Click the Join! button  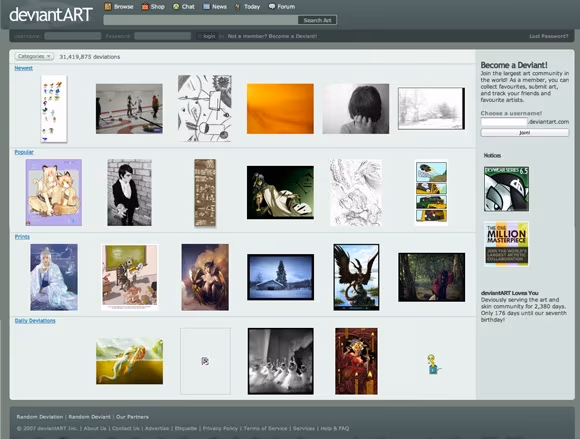pyautogui.click(x=525, y=132)
